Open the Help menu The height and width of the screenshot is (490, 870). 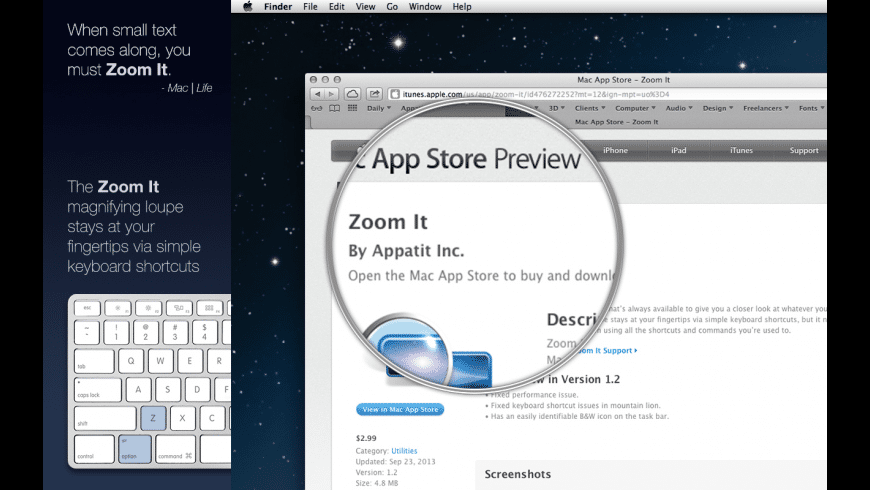(462, 7)
